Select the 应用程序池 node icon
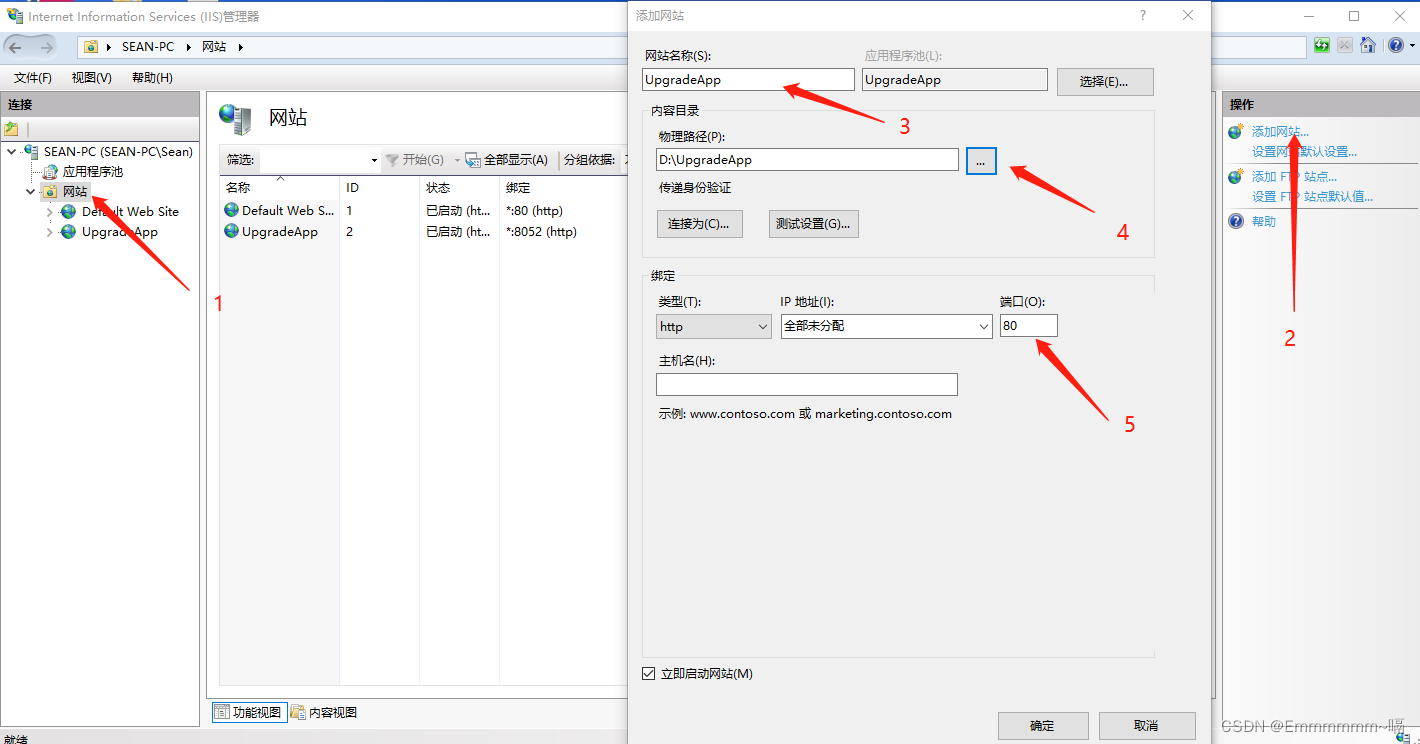 coord(50,171)
